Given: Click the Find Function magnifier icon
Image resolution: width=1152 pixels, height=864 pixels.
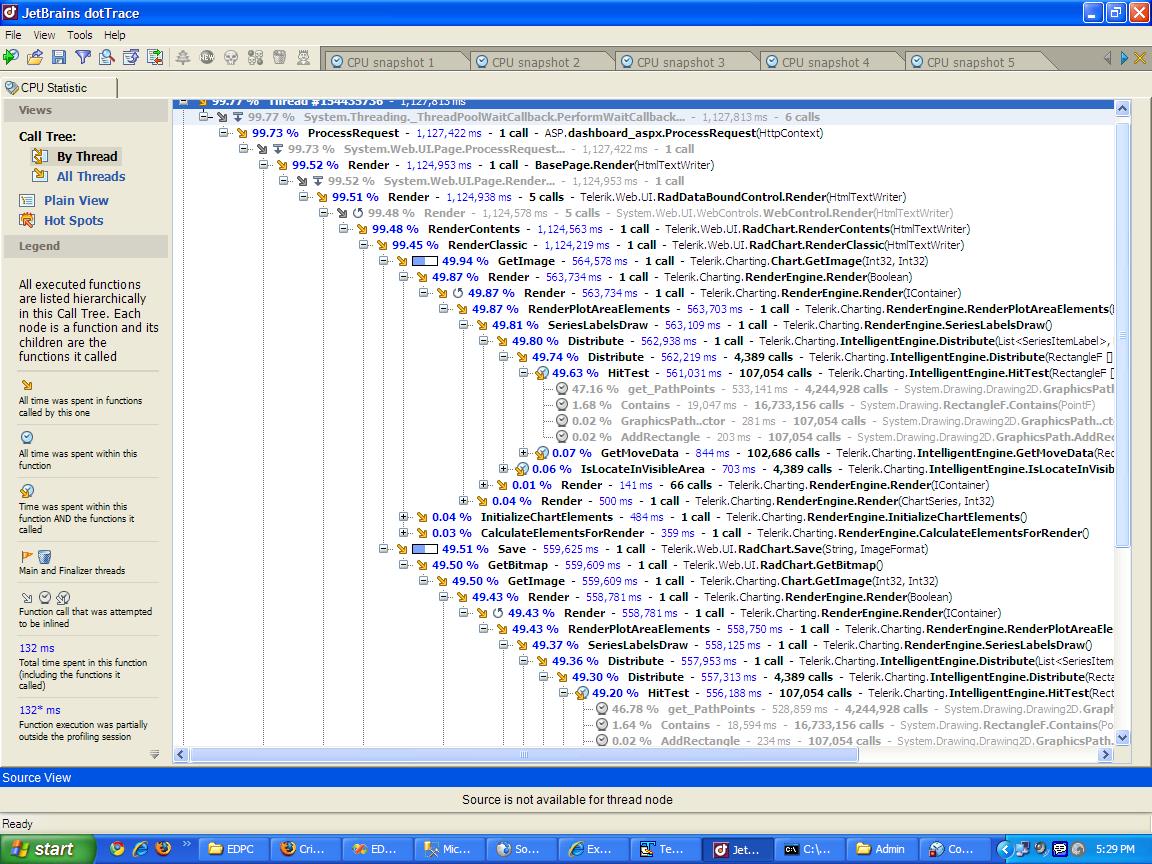Looking at the screenshot, I should point(107,57).
